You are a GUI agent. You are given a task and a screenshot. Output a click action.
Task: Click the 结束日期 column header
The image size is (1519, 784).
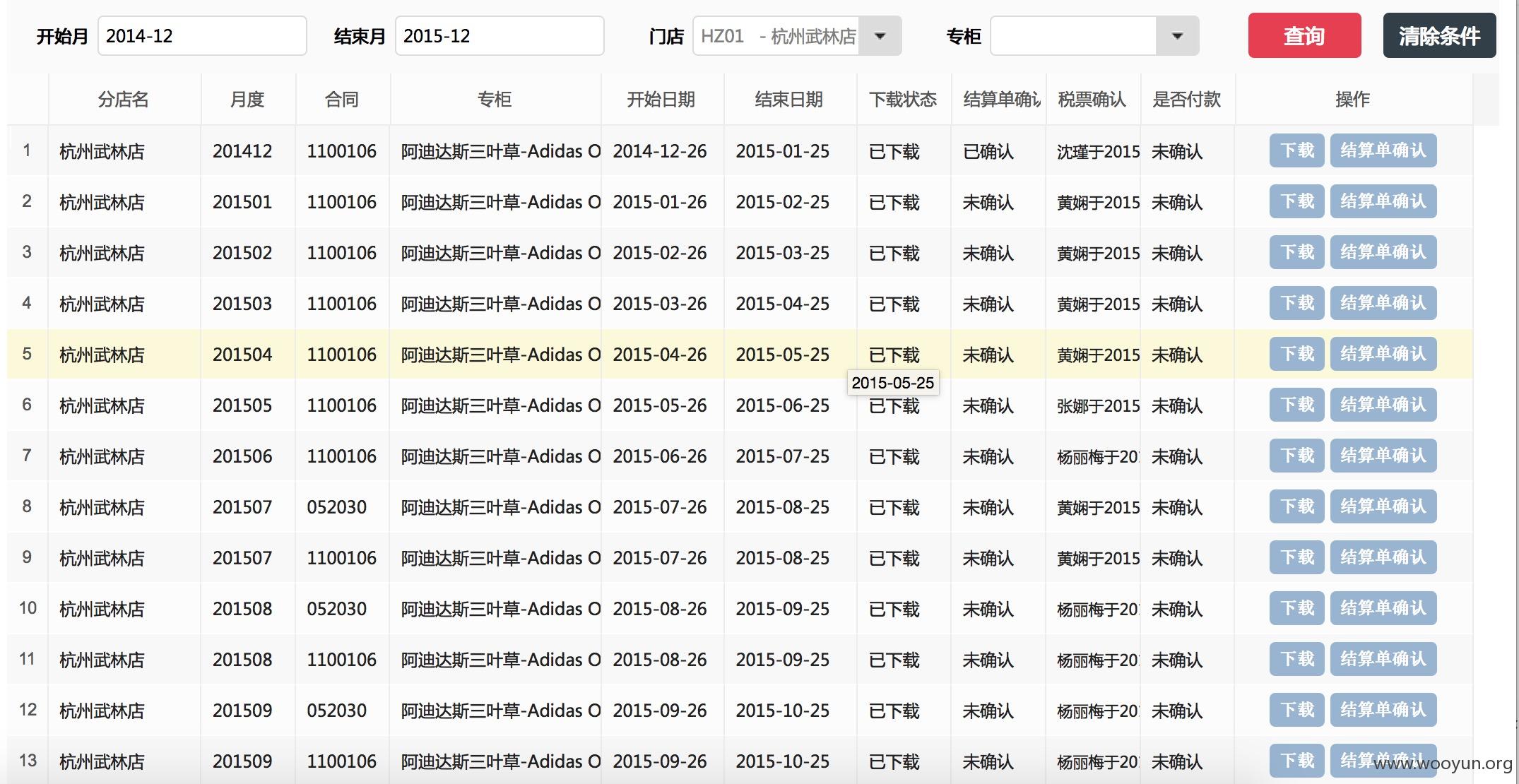[790, 100]
